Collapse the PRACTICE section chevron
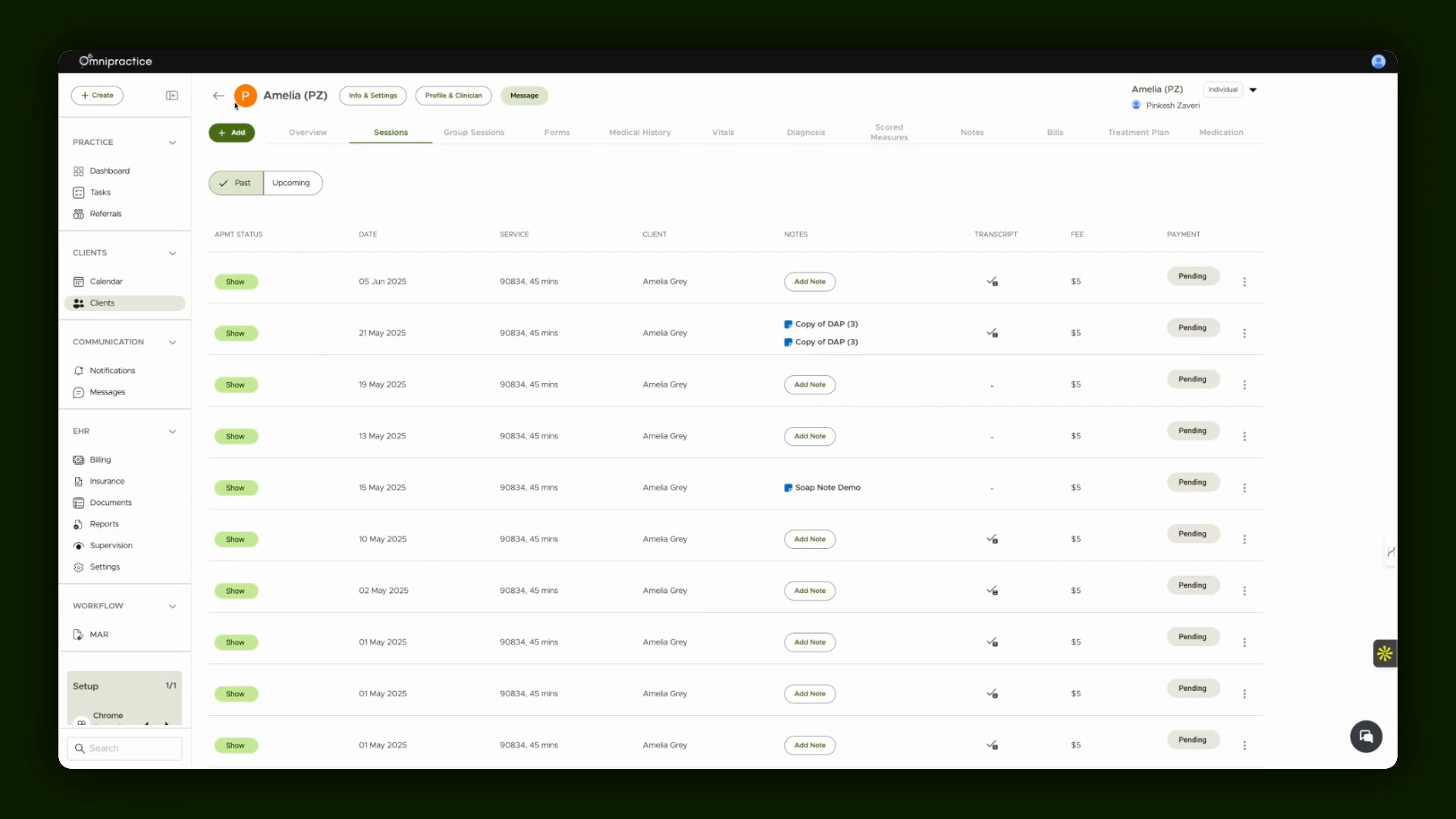This screenshot has height=819, width=1456. point(172,143)
